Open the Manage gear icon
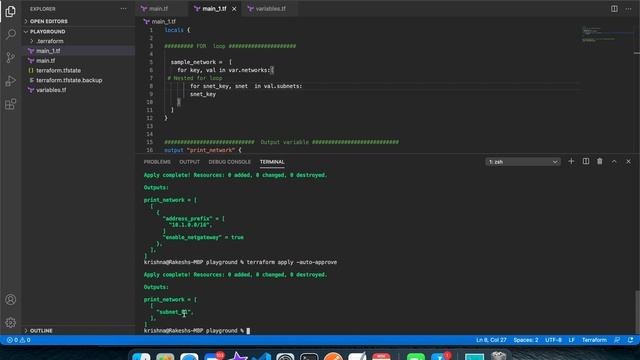 (x=11, y=322)
